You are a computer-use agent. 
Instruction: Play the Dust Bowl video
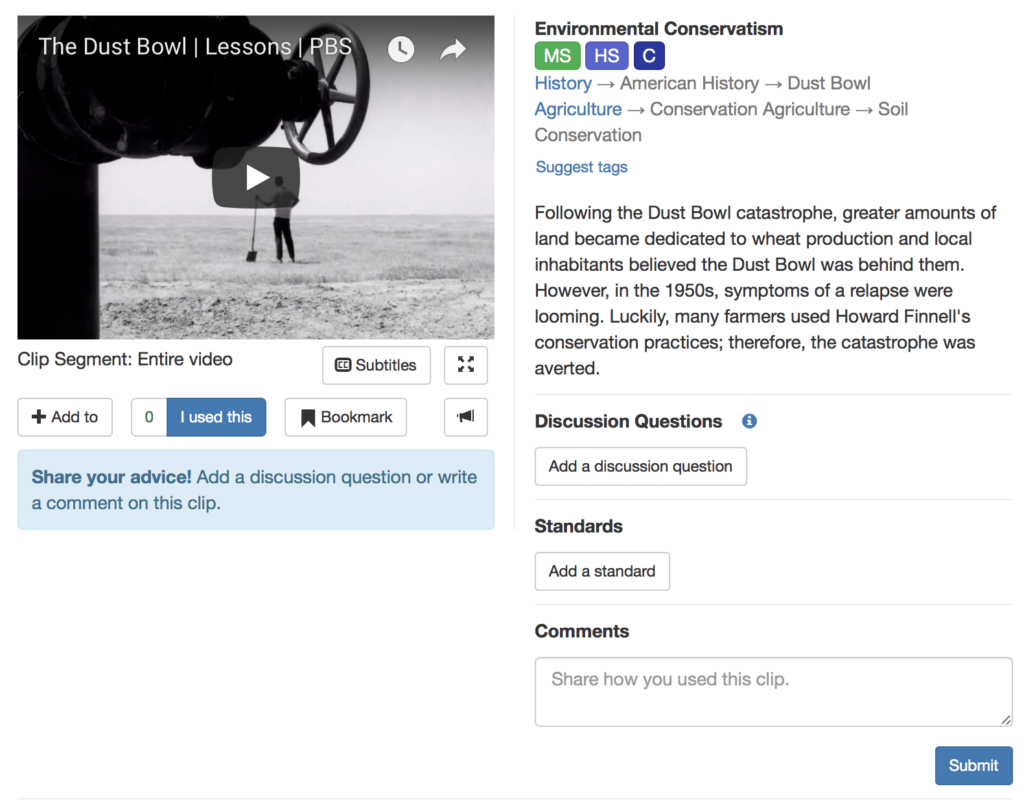[256, 177]
